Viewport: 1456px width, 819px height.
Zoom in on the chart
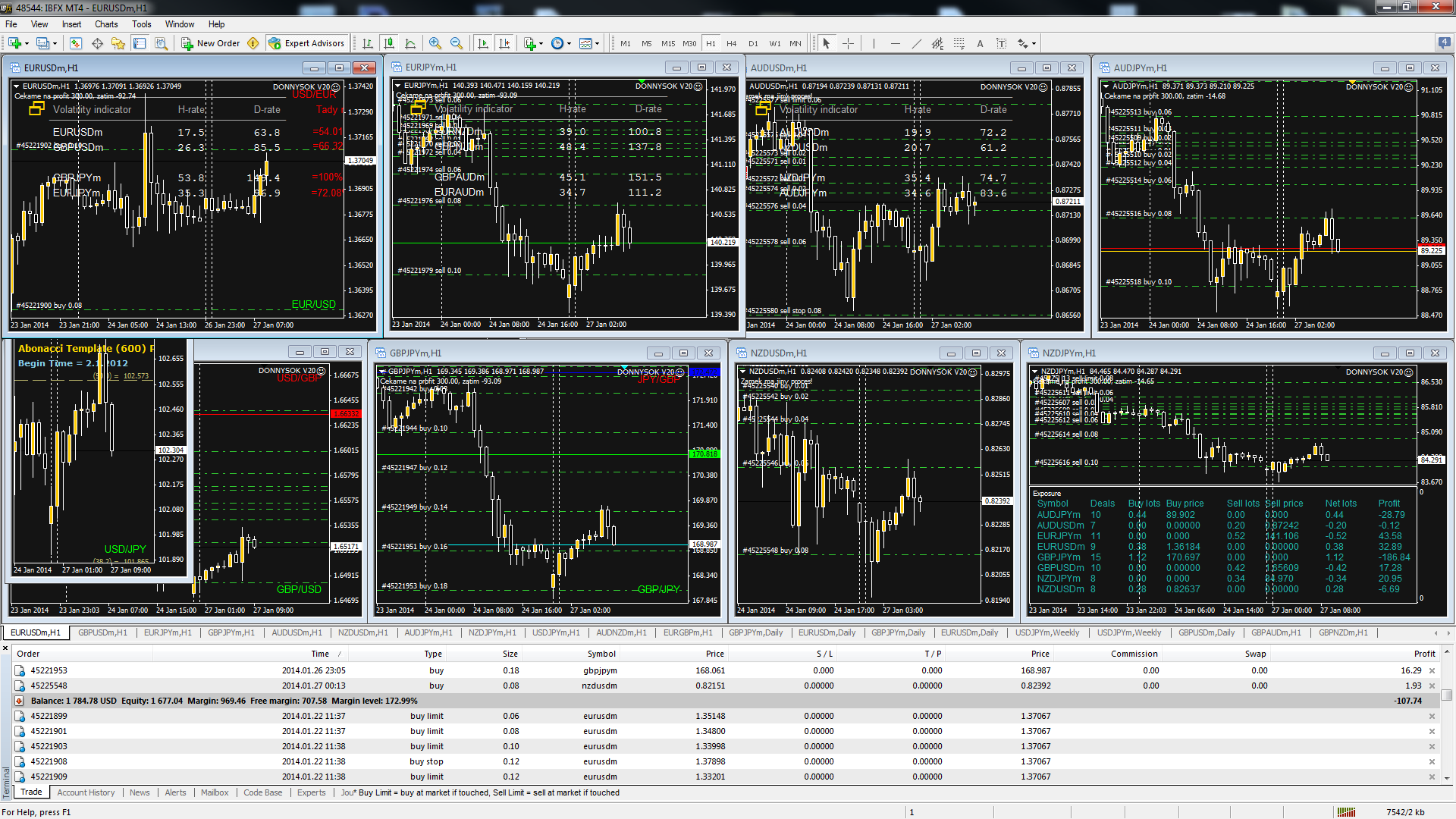pyautogui.click(x=435, y=43)
